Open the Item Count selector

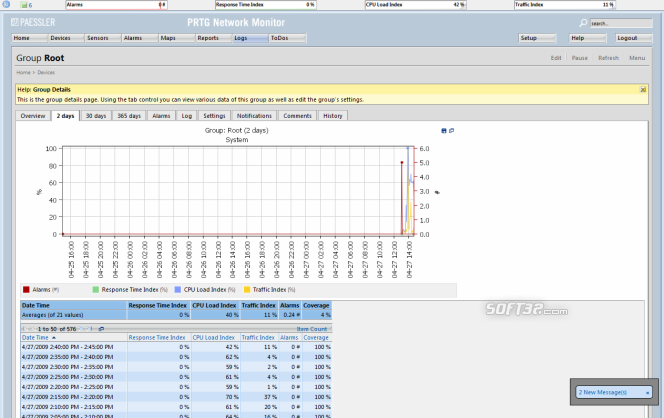click(x=312, y=329)
